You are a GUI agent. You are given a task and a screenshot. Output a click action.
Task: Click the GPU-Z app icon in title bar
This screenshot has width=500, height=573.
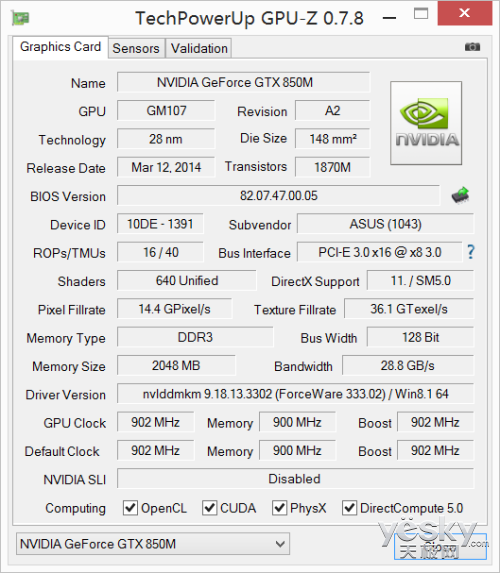20,18
